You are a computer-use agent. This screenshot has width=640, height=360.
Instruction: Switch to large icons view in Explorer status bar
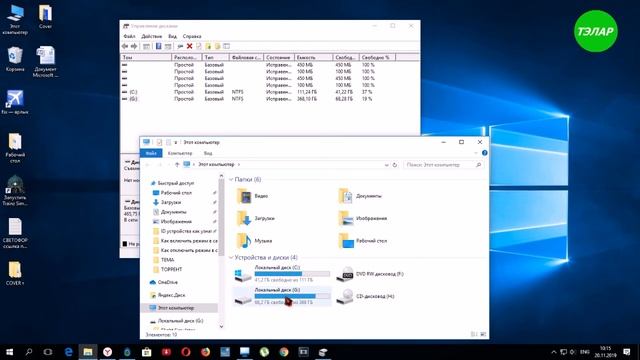[483, 334]
